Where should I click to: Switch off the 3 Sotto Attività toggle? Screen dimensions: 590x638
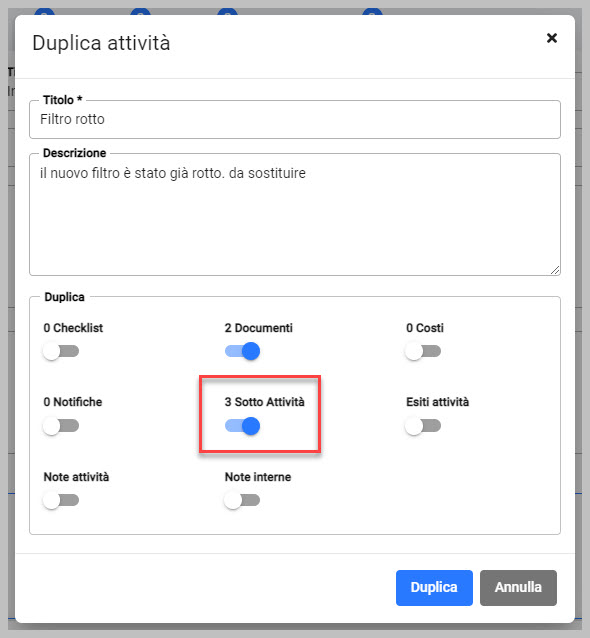(x=243, y=426)
